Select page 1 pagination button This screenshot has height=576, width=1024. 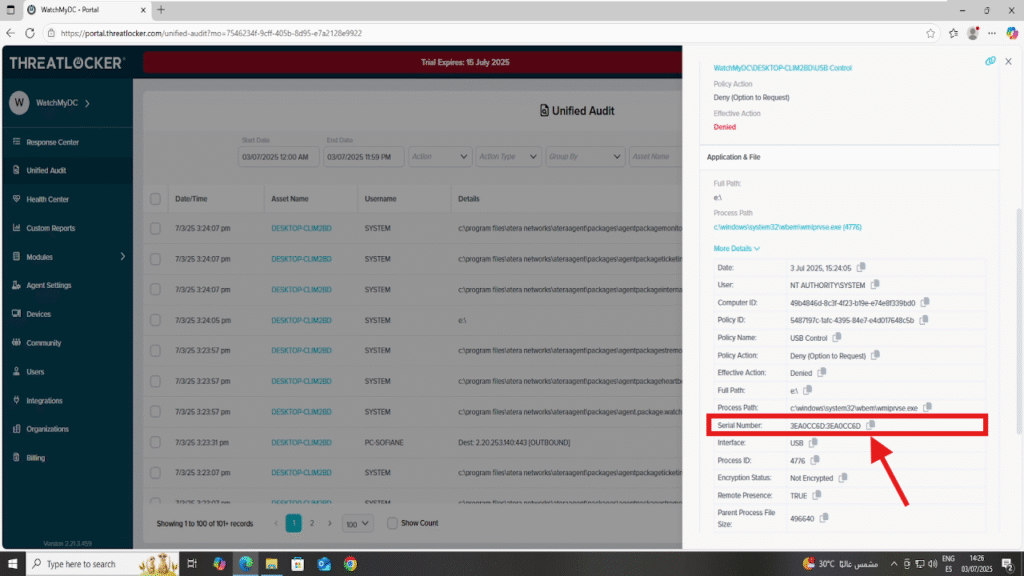point(293,523)
